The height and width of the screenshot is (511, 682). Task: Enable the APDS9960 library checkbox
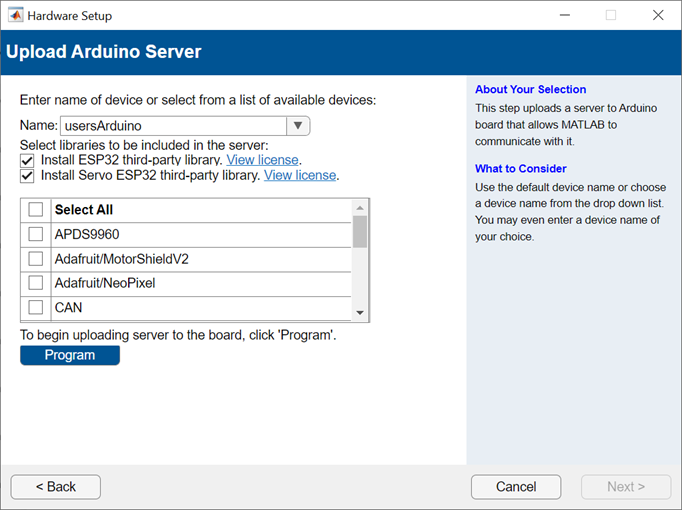point(36,234)
